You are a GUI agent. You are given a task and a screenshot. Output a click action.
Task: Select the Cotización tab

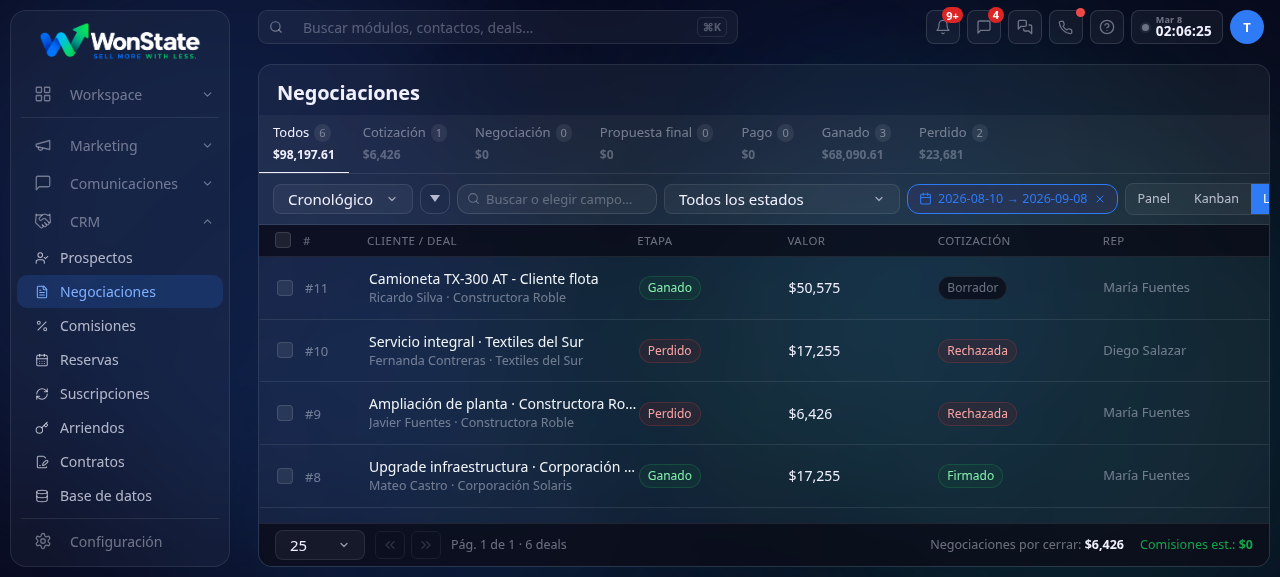pyautogui.click(x=404, y=143)
